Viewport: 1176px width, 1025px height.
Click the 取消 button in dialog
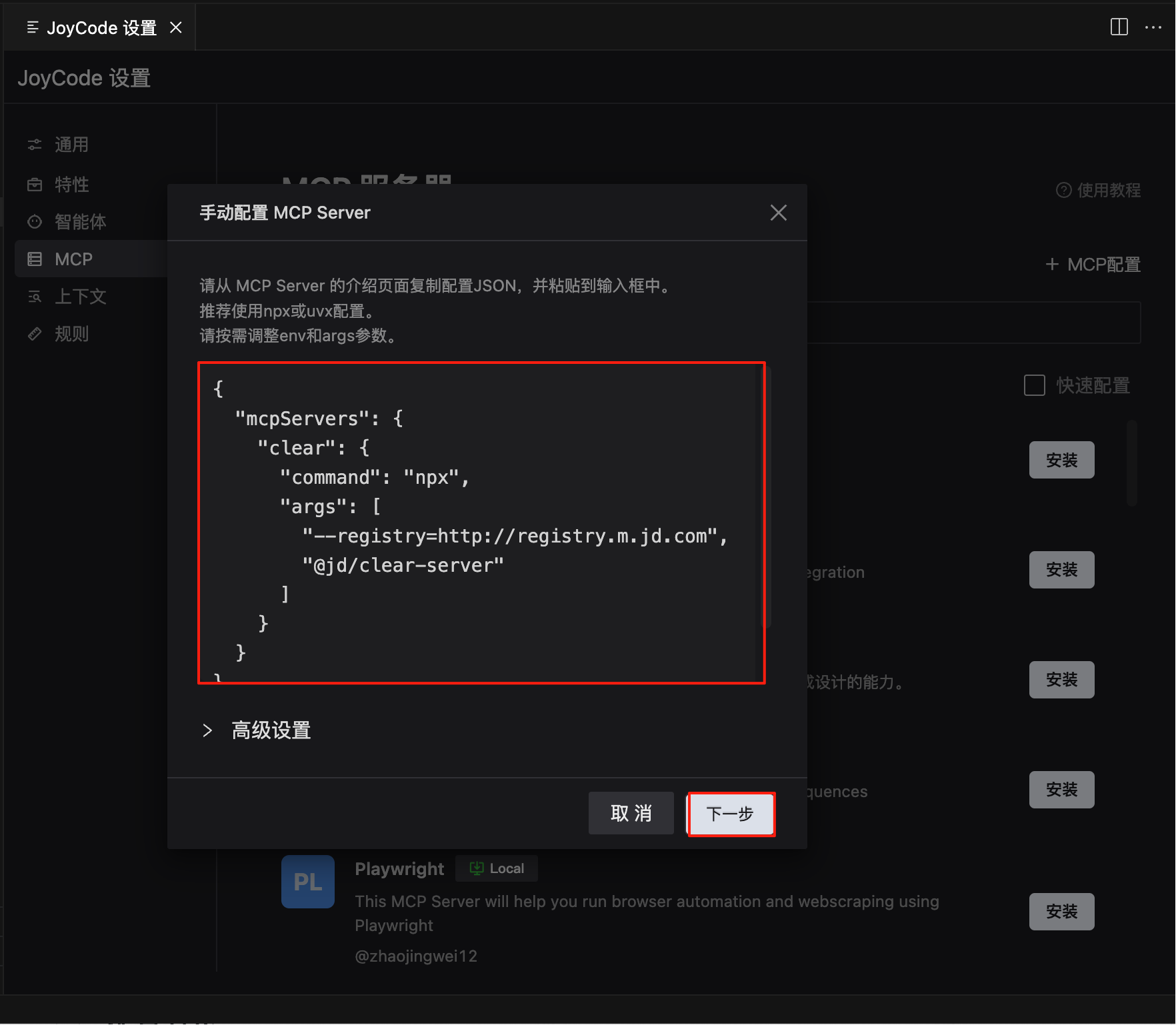(x=631, y=813)
